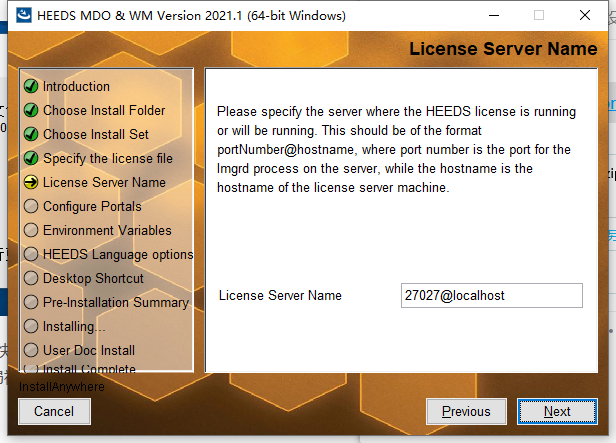Click the HEEDS installer title bar icon
The height and width of the screenshot is (443, 616).
pos(24,15)
